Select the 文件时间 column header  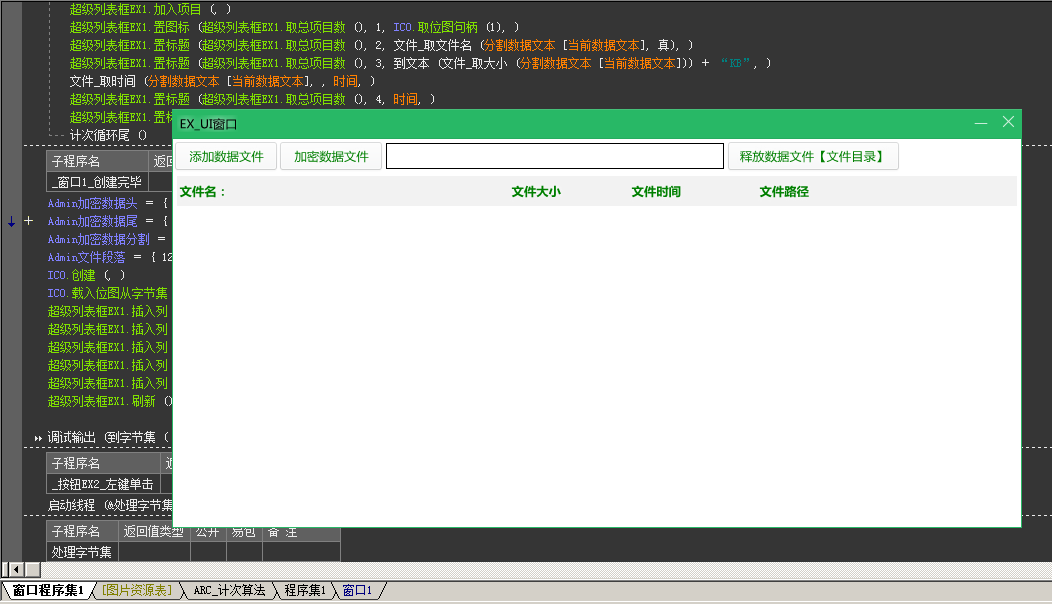tap(655, 192)
